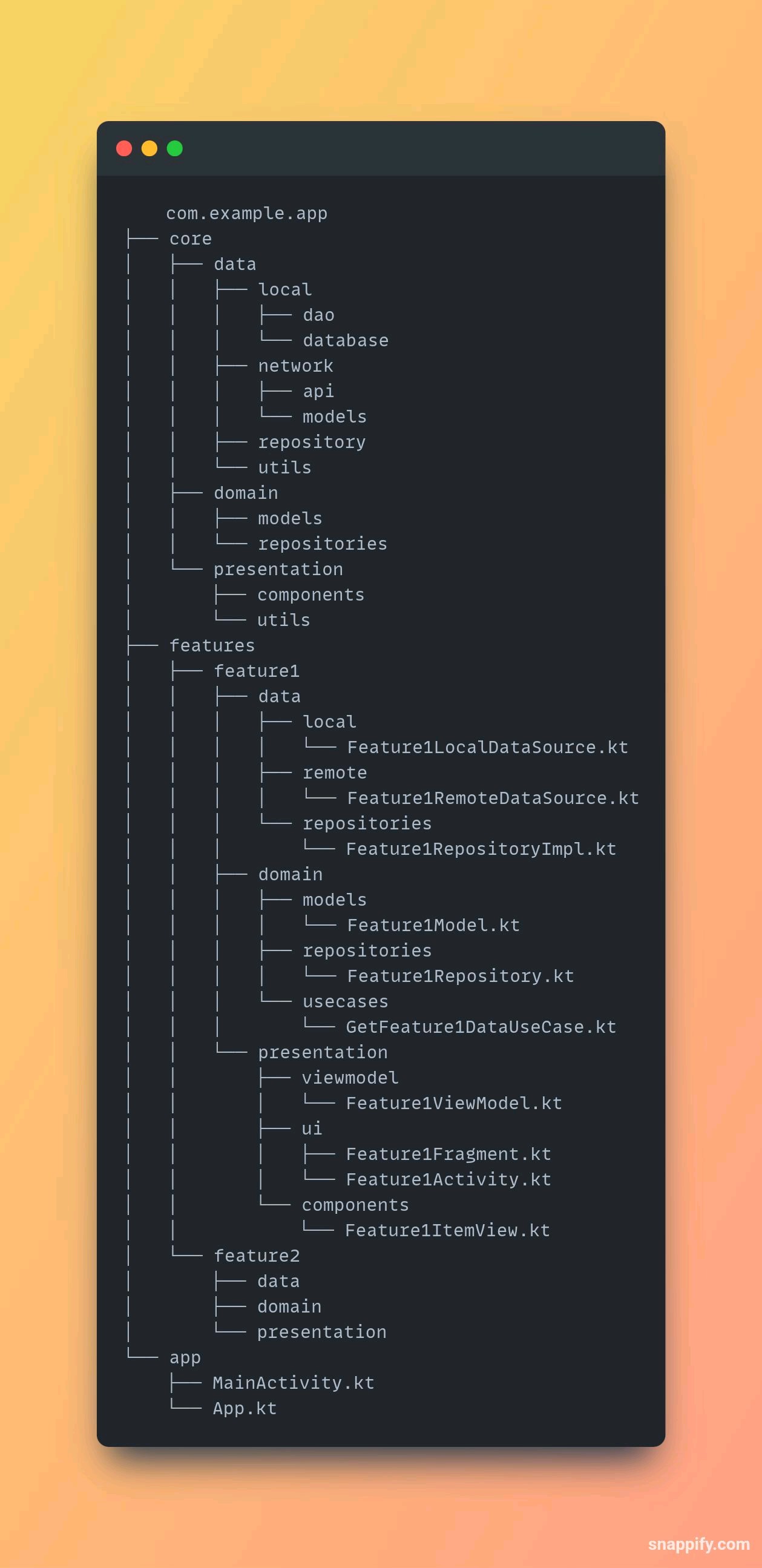The width and height of the screenshot is (762, 1568).
Task: Click the red close dot
Action: tap(124, 148)
